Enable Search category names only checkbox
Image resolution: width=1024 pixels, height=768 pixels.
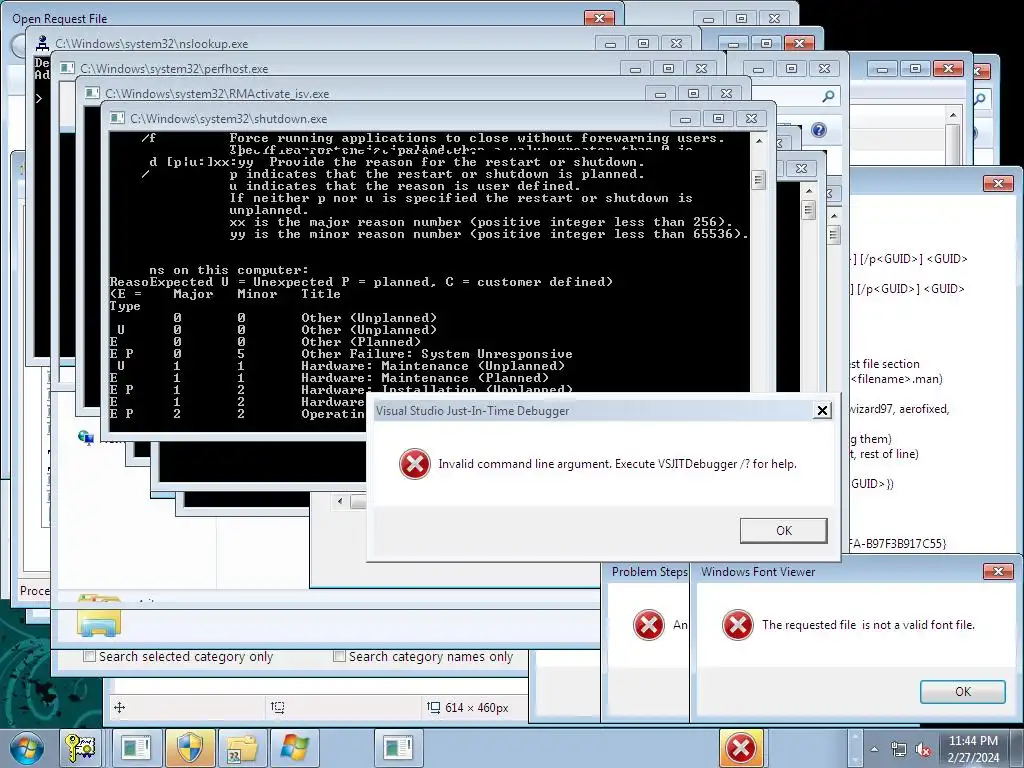[339, 656]
